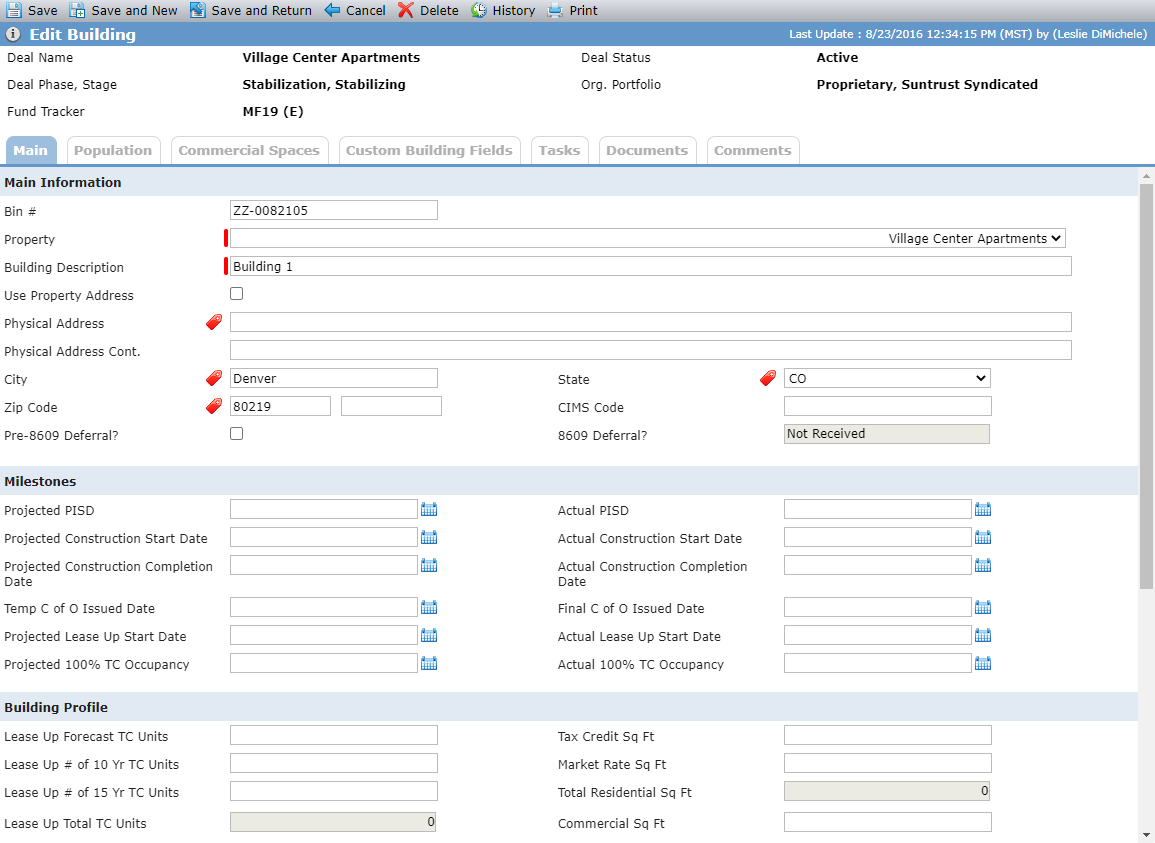Check the Use Property Address checkbox
The image size is (1155, 843).
pos(236,293)
